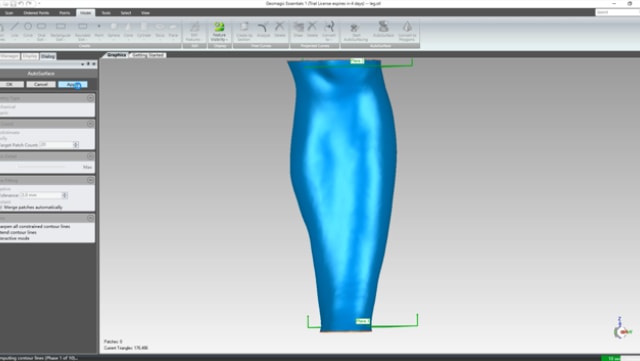Screen dimensions: 640x361
Task: Click the Convert to Polygons icon
Action: [407, 31]
